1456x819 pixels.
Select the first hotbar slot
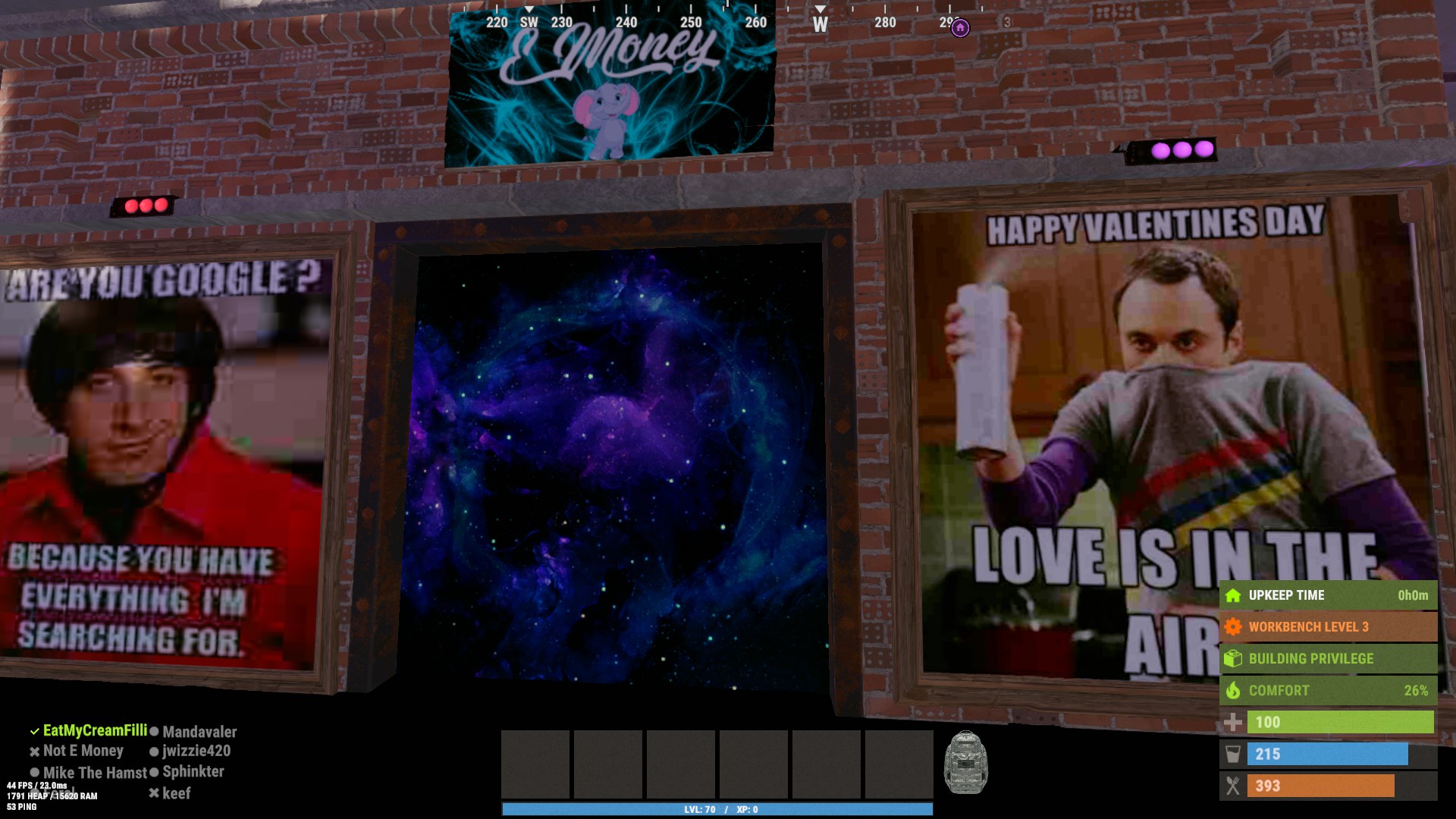(x=535, y=764)
